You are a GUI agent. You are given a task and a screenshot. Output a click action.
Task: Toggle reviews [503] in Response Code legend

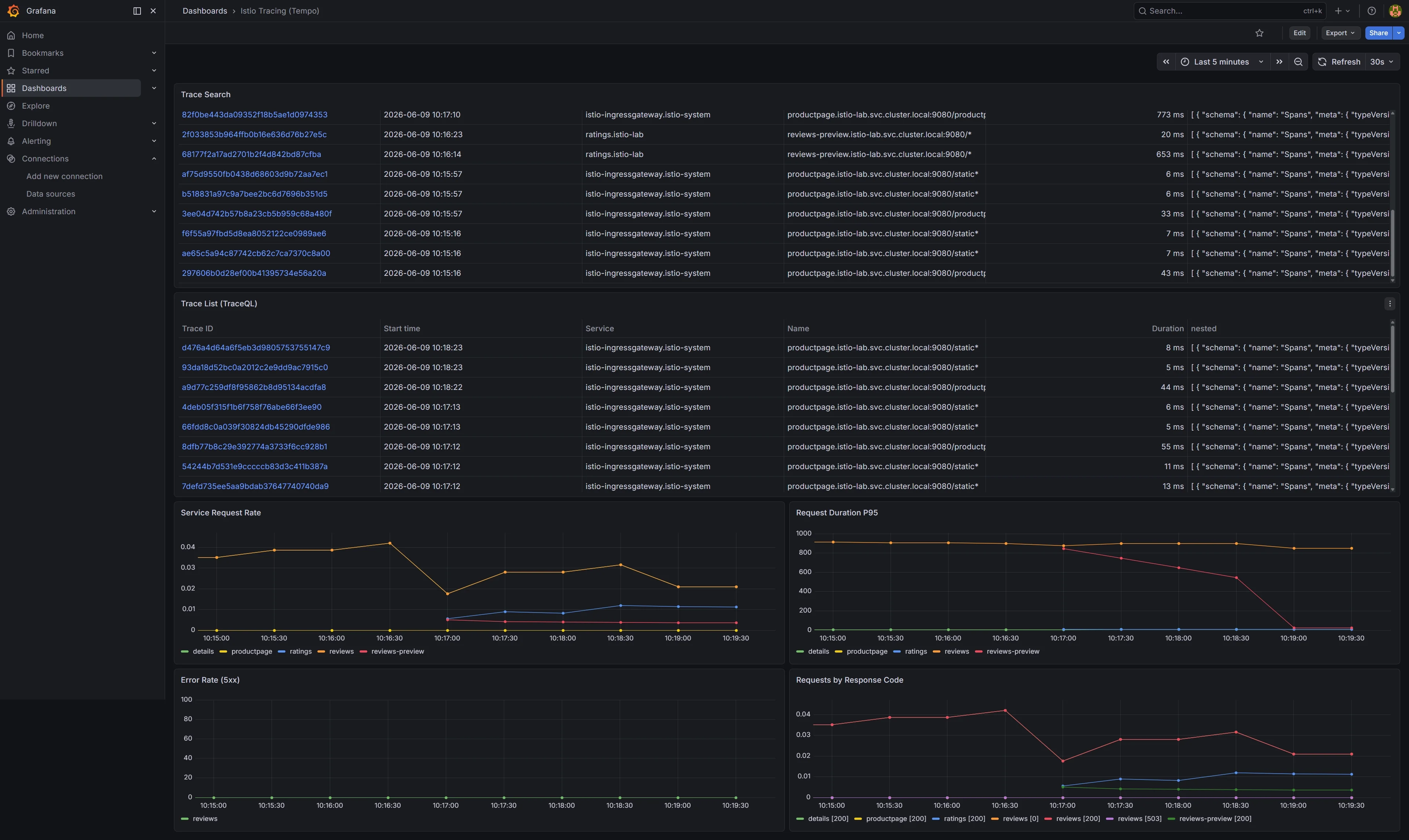pos(1134,818)
